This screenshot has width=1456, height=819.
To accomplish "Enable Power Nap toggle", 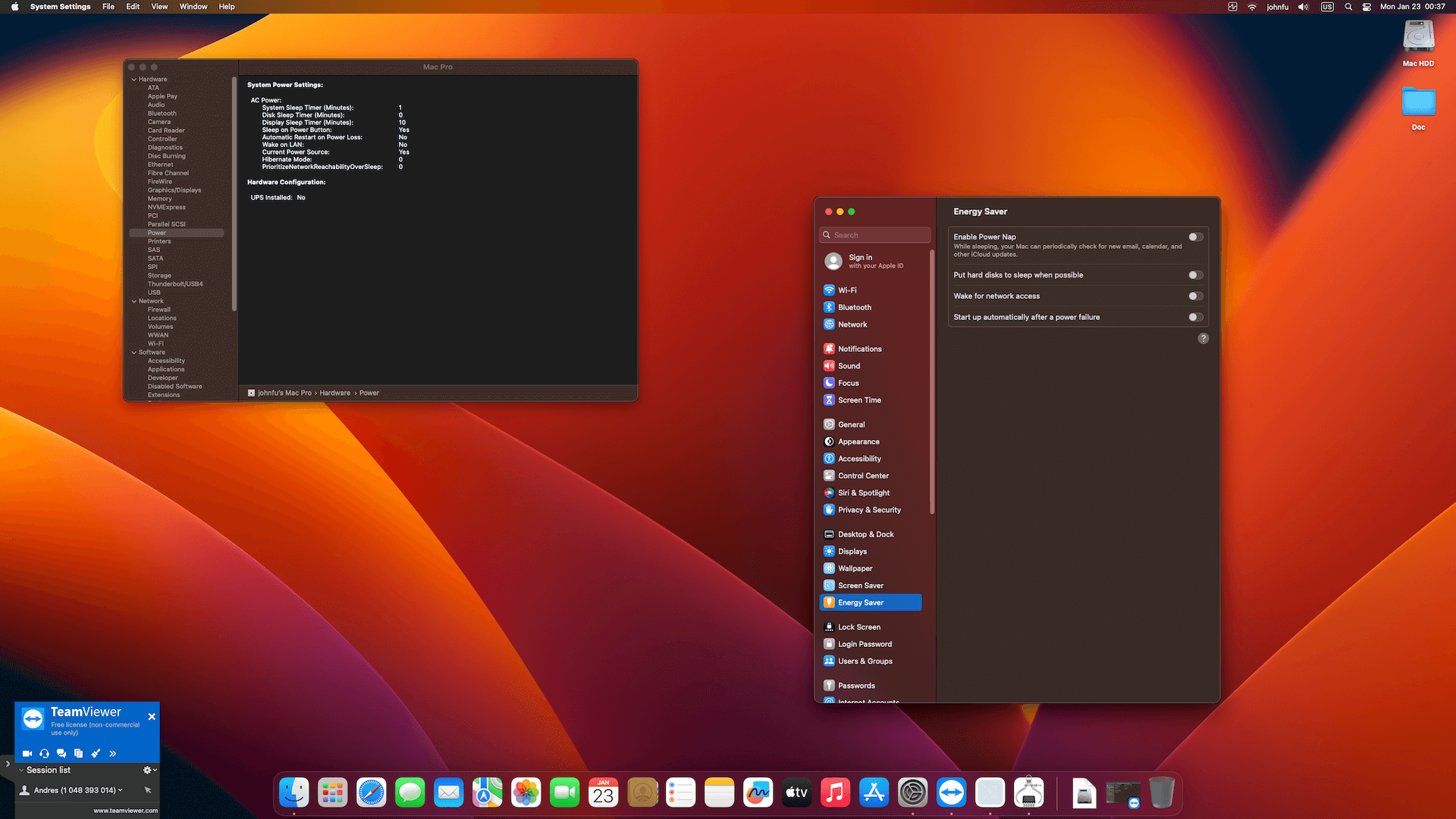I will [x=1196, y=237].
